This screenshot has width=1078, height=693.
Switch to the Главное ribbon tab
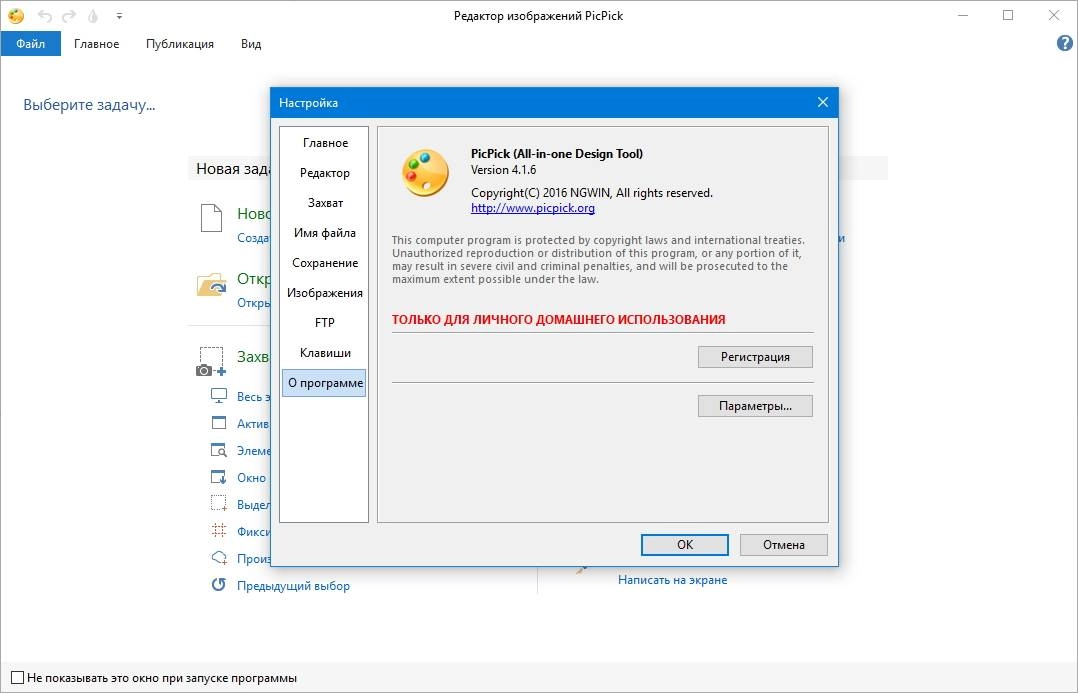(96, 43)
